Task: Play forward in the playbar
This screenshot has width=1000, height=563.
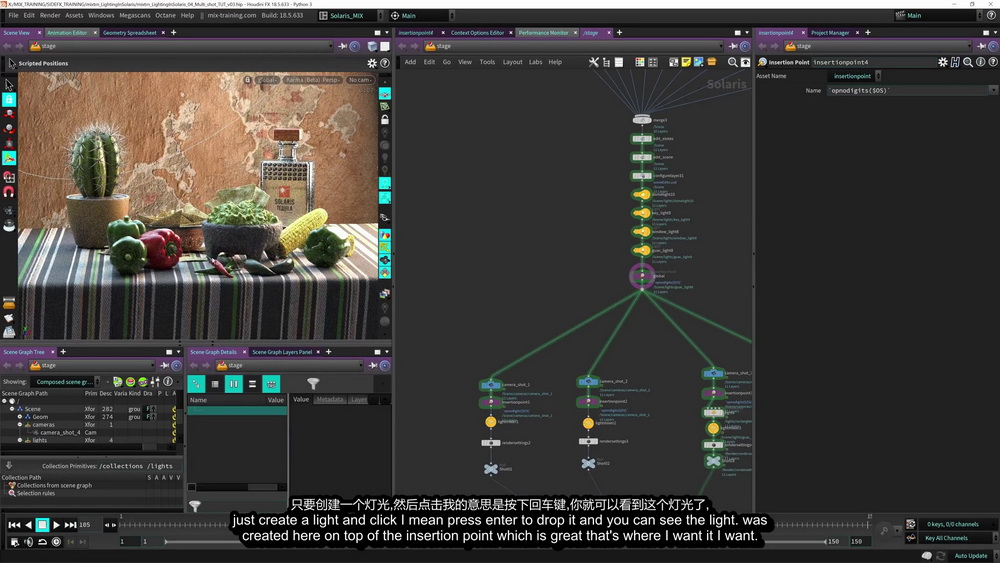Action: pos(56,525)
